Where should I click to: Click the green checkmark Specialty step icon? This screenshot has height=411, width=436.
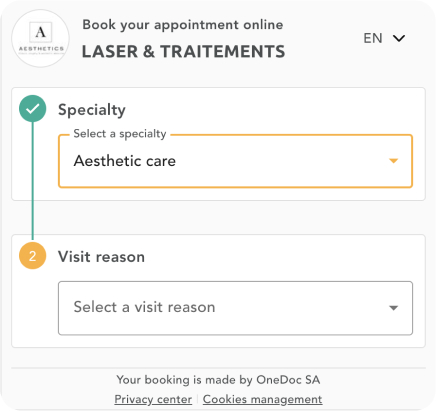(32, 109)
